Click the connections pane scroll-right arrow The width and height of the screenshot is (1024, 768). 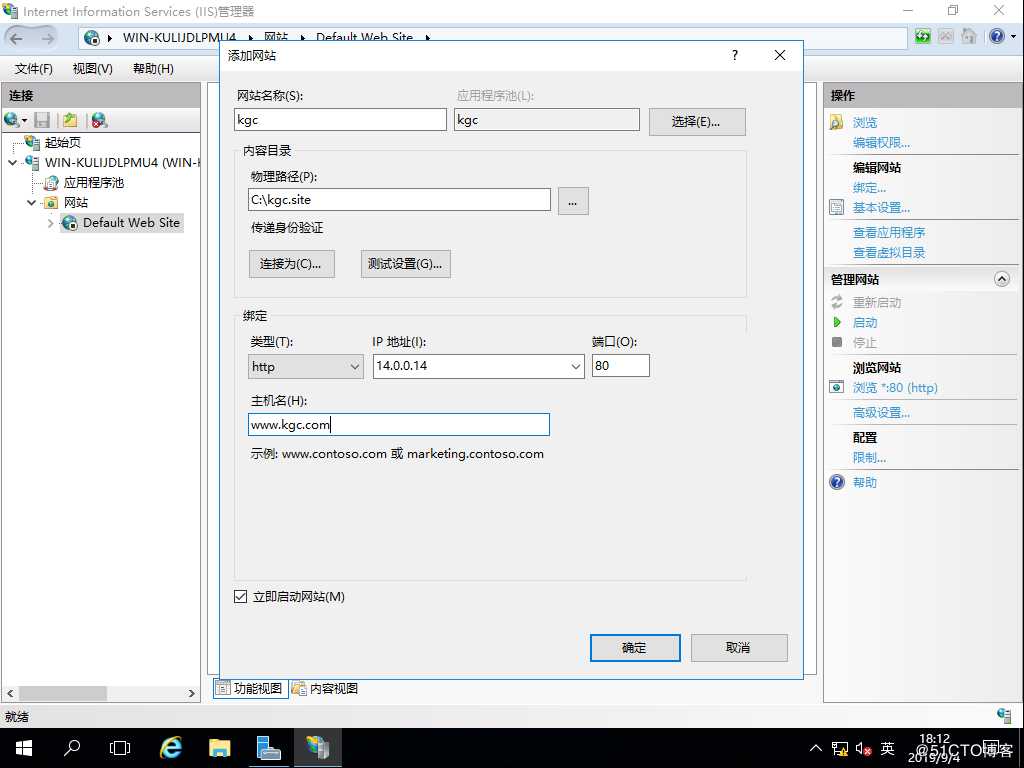(191, 694)
